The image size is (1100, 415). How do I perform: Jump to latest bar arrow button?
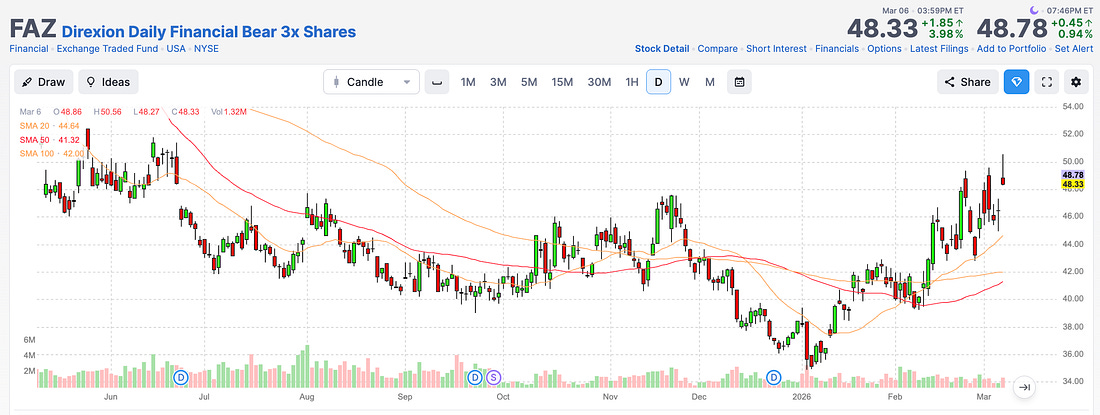(x=1024, y=387)
